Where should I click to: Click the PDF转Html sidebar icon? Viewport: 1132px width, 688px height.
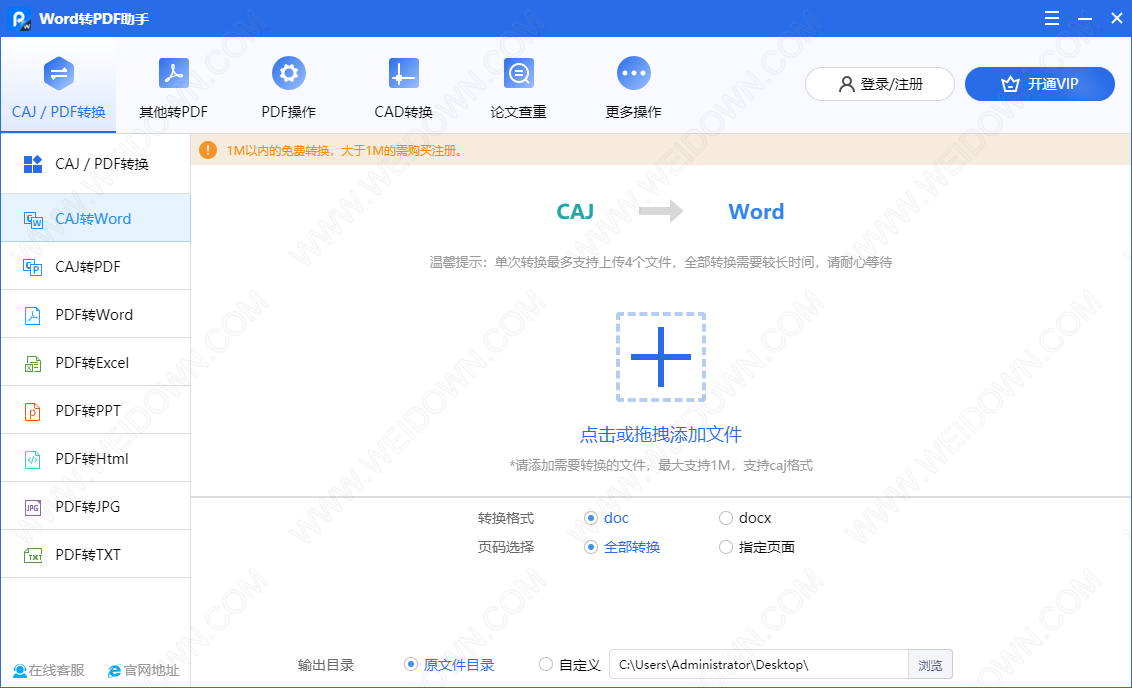[x=32, y=459]
